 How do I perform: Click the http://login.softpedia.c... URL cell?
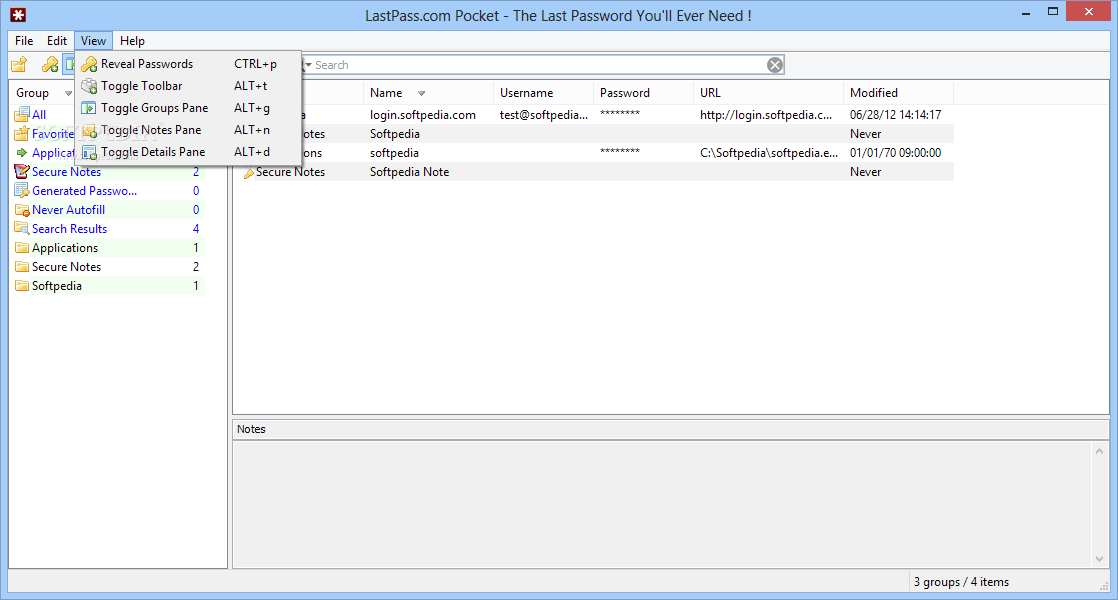(x=766, y=115)
